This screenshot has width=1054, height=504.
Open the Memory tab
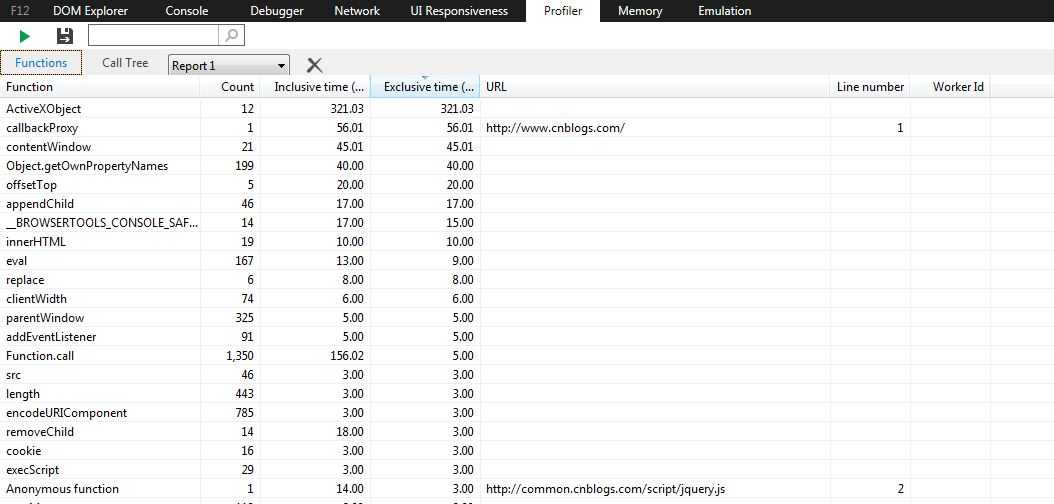tap(640, 11)
